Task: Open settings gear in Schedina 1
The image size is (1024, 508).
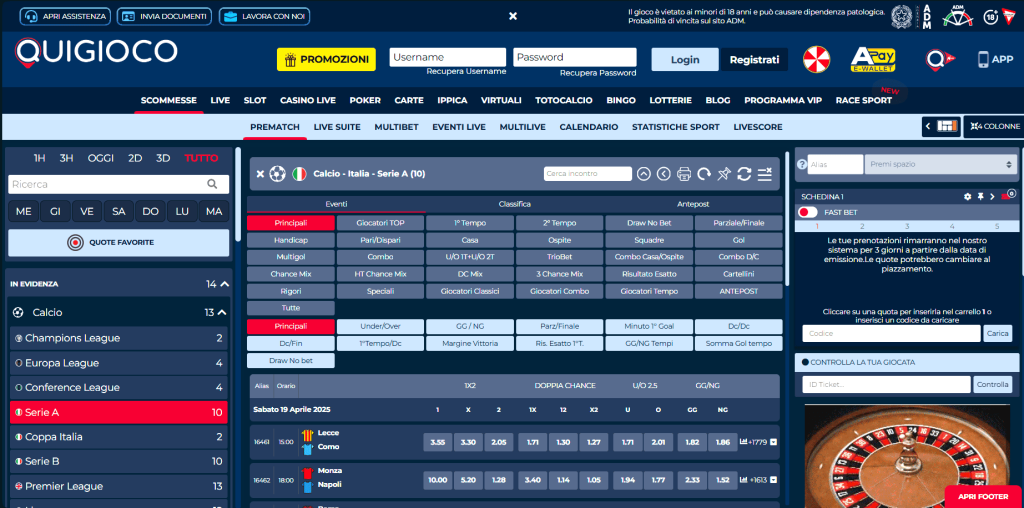Action: point(968,197)
